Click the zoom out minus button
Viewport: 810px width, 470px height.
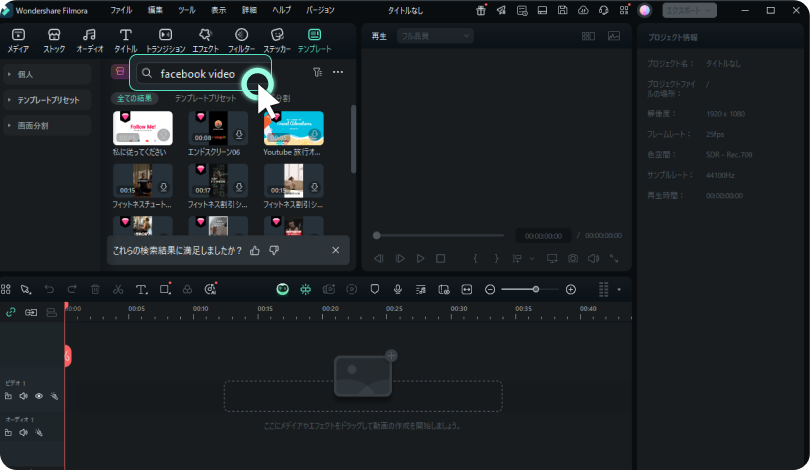[x=490, y=290]
